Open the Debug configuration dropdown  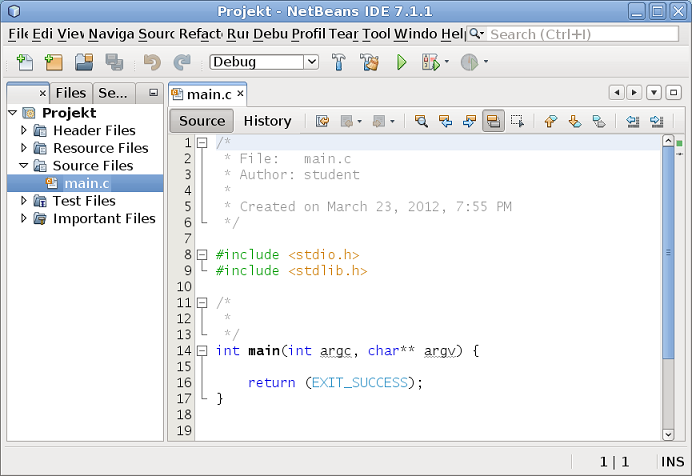(x=312, y=62)
